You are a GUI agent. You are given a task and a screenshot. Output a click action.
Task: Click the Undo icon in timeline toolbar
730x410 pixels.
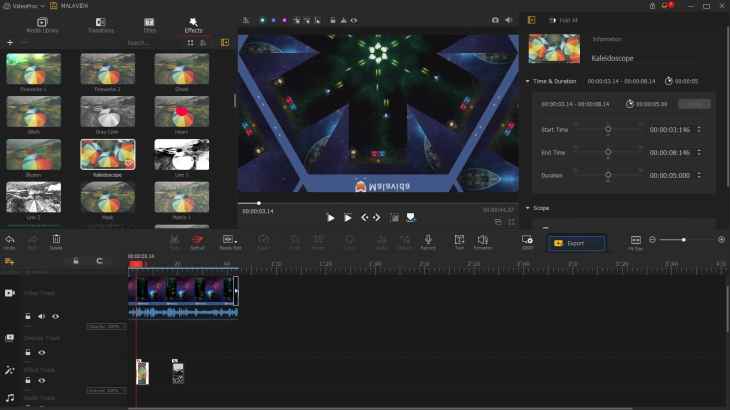[10, 240]
